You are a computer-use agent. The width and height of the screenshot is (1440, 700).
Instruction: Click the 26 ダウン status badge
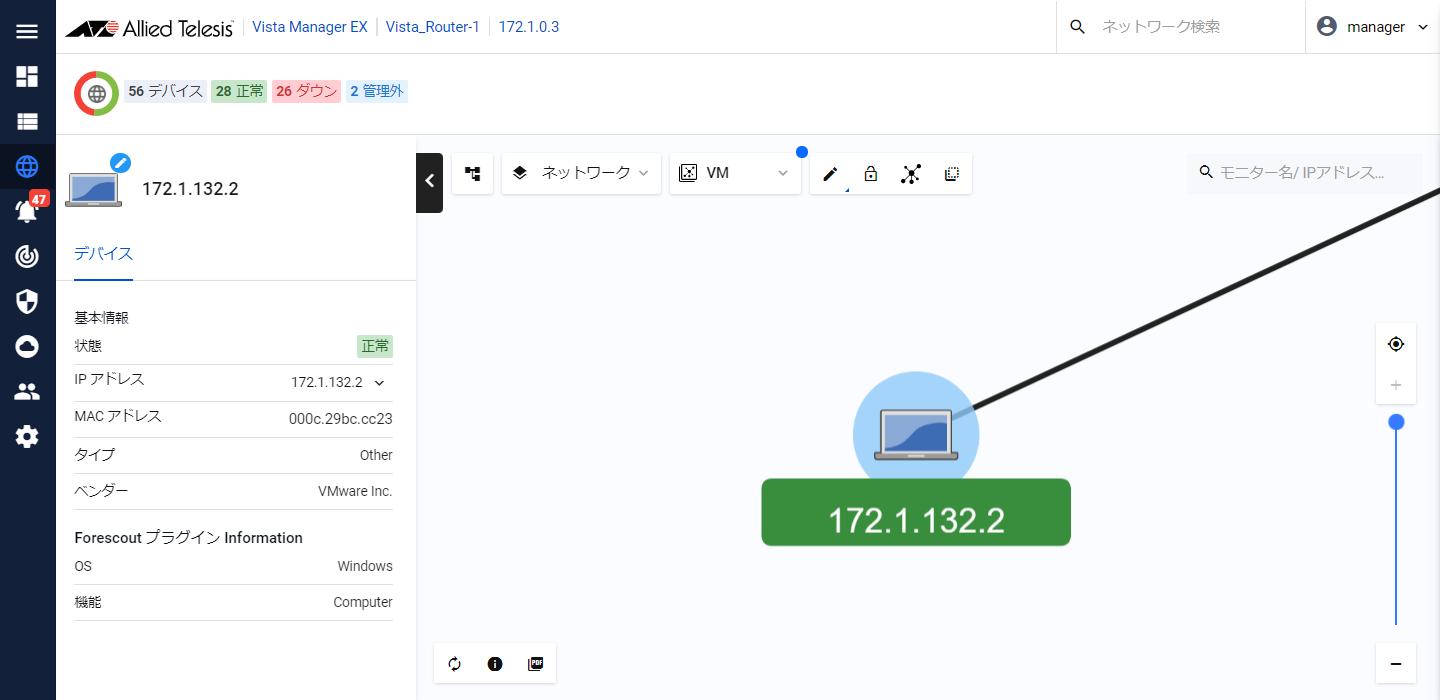(x=306, y=92)
